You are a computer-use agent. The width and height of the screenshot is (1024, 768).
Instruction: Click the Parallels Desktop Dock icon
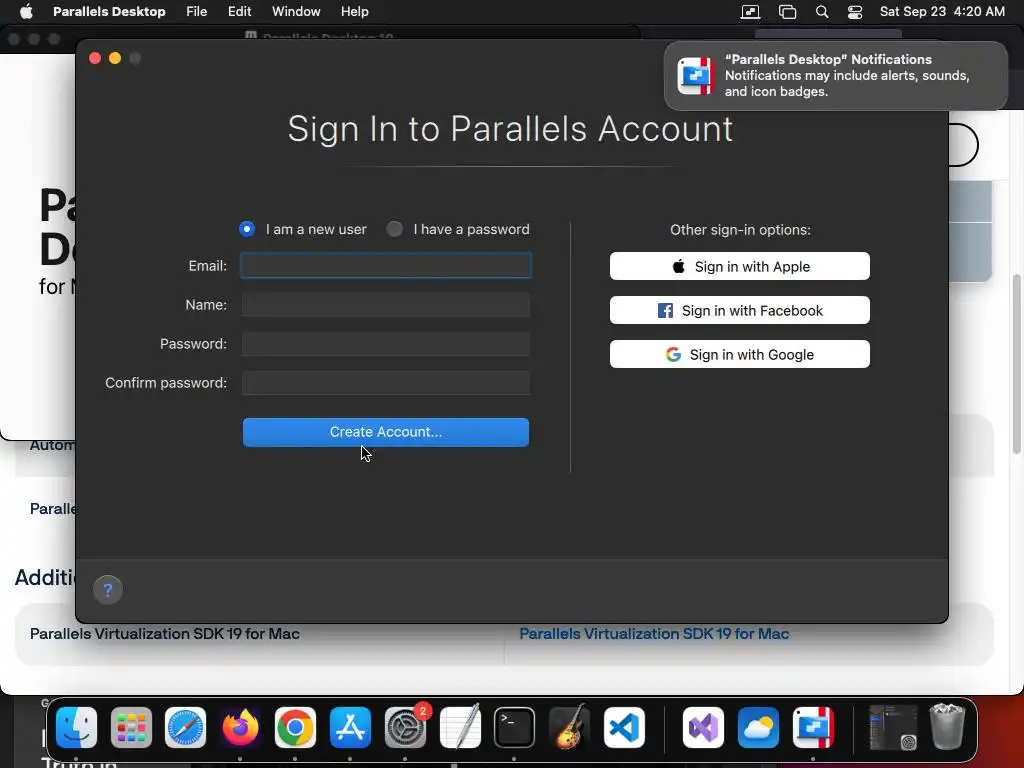pyautogui.click(x=813, y=728)
